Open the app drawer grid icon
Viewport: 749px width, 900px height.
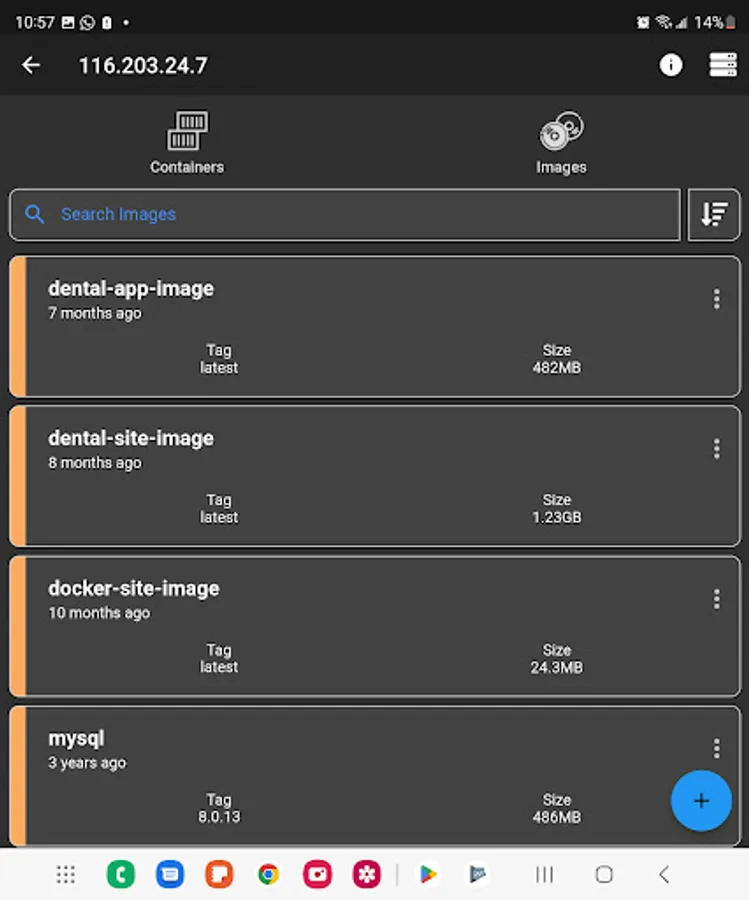(x=66, y=875)
